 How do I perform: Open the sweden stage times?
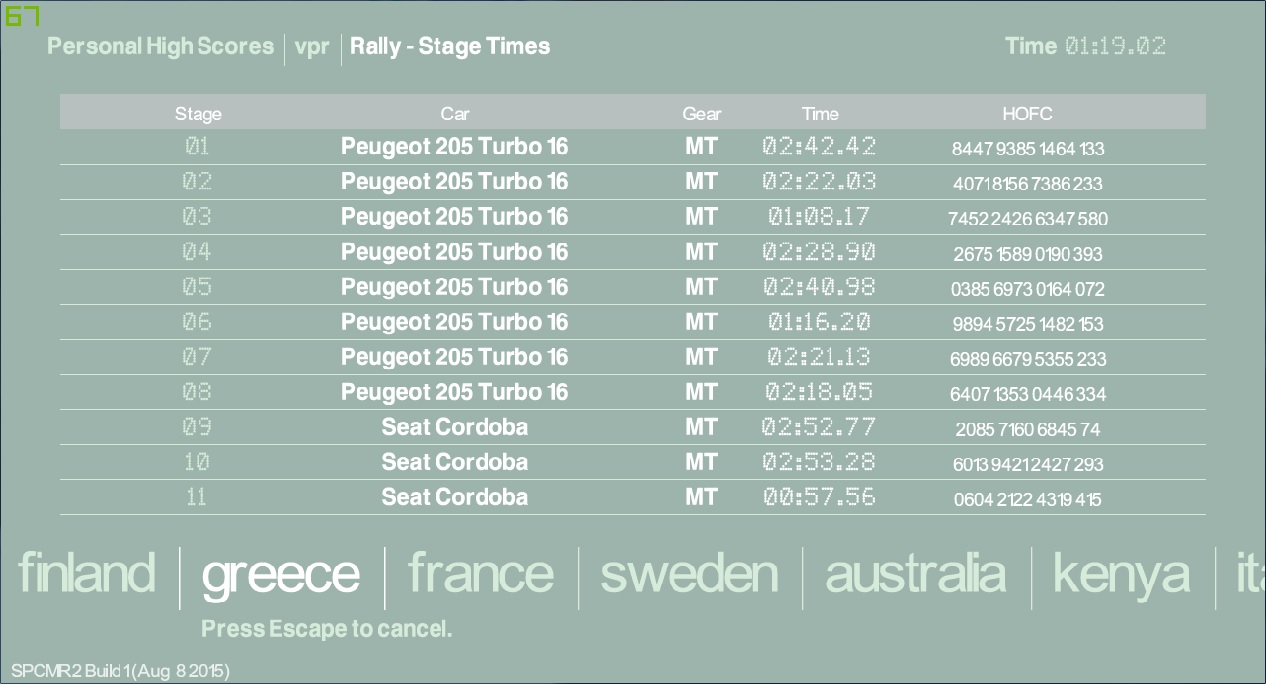pyautogui.click(x=689, y=574)
